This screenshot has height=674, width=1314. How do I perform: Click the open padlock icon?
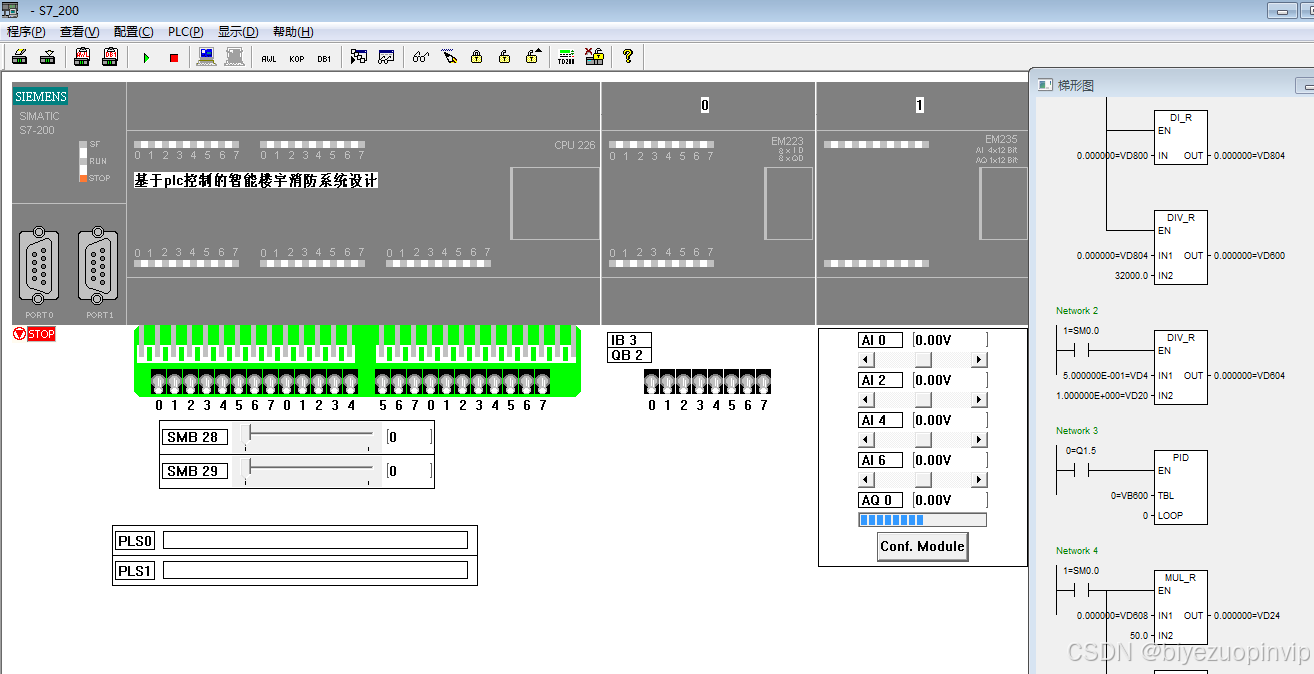[x=505, y=57]
